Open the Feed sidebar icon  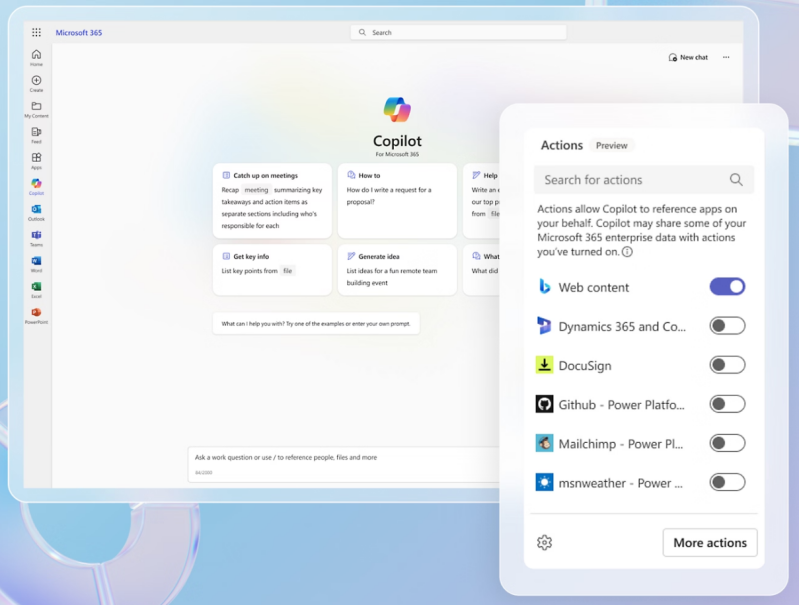pos(36,135)
